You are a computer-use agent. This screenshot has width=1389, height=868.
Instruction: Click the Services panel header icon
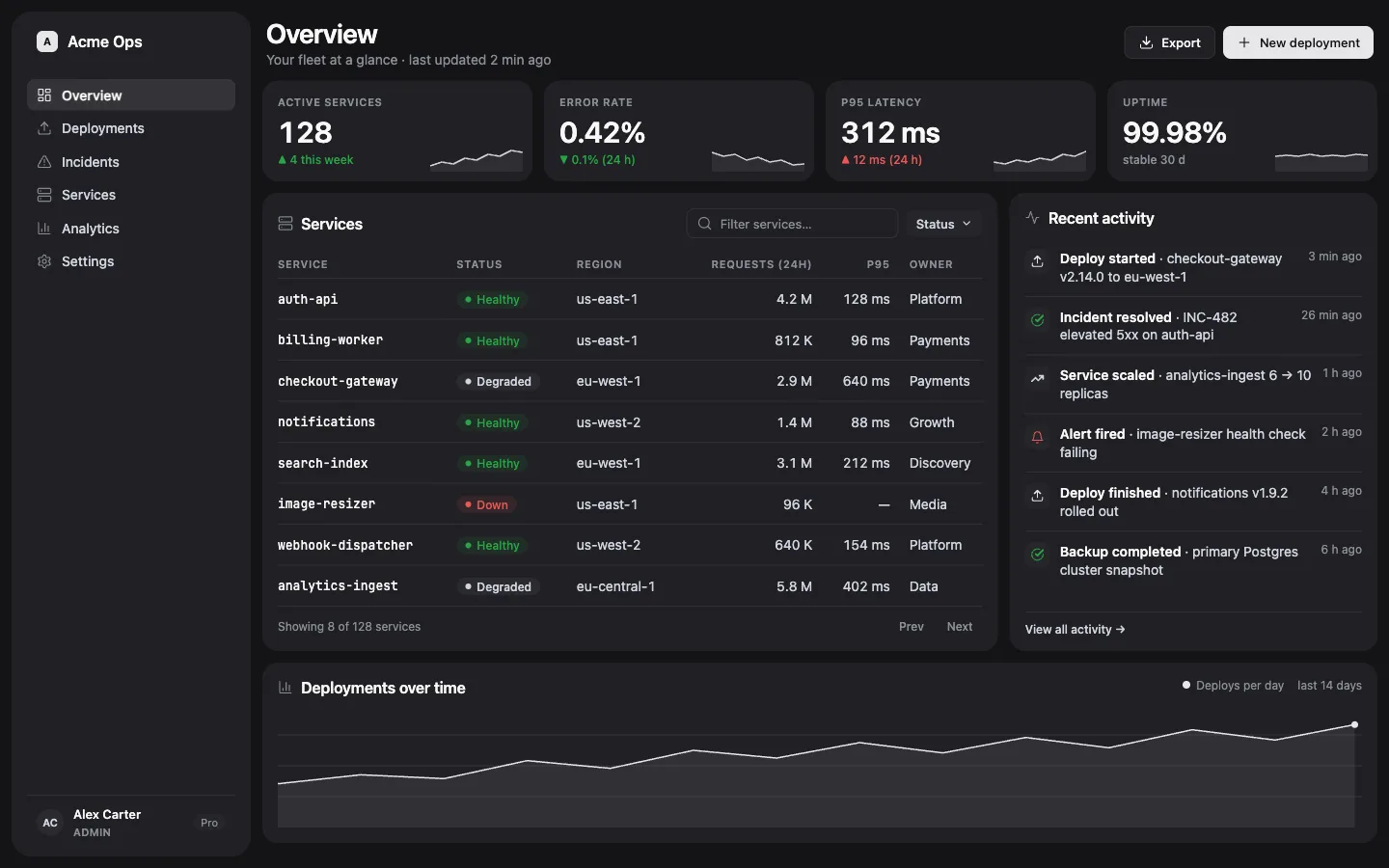coord(286,224)
